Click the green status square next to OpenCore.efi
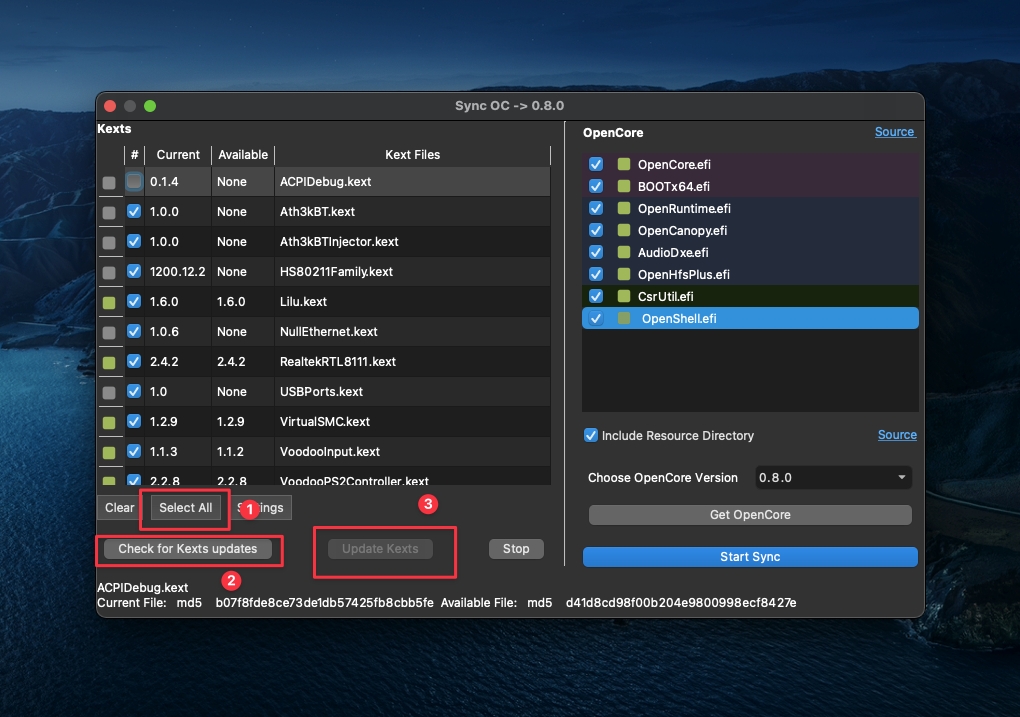Image resolution: width=1020 pixels, height=717 pixels. (x=623, y=165)
